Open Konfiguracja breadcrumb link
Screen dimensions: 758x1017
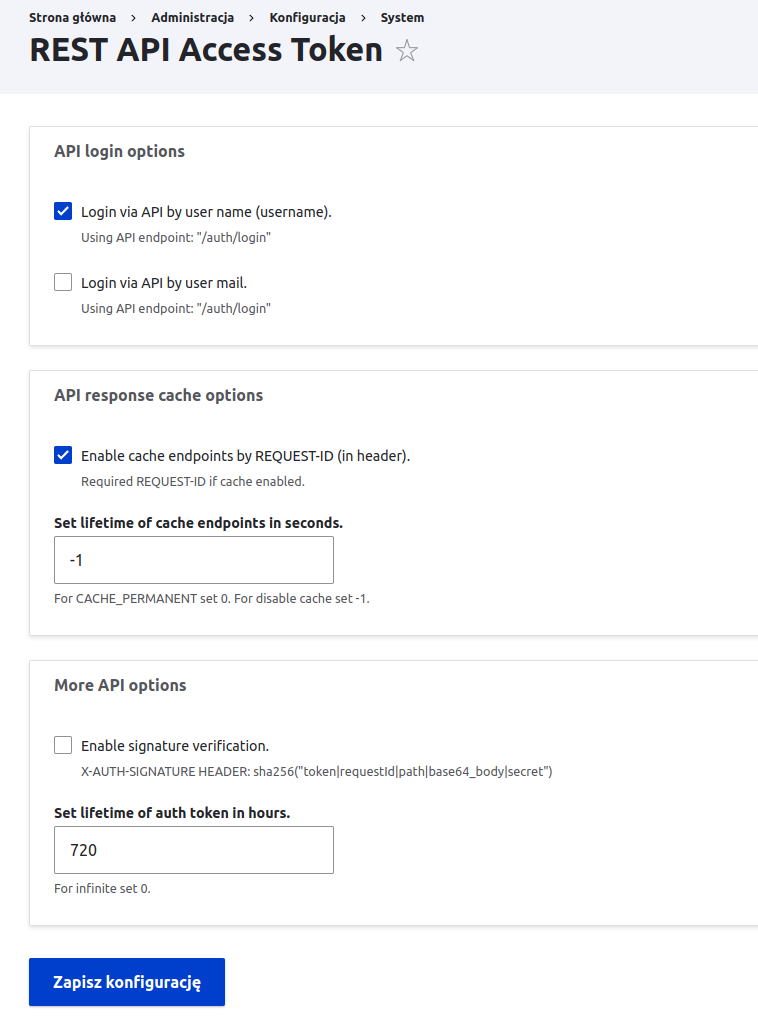tap(307, 18)
